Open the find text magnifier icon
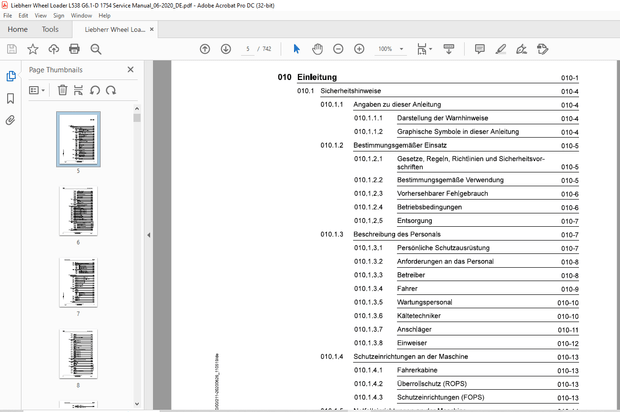620x412 pixels. (96, 49)
